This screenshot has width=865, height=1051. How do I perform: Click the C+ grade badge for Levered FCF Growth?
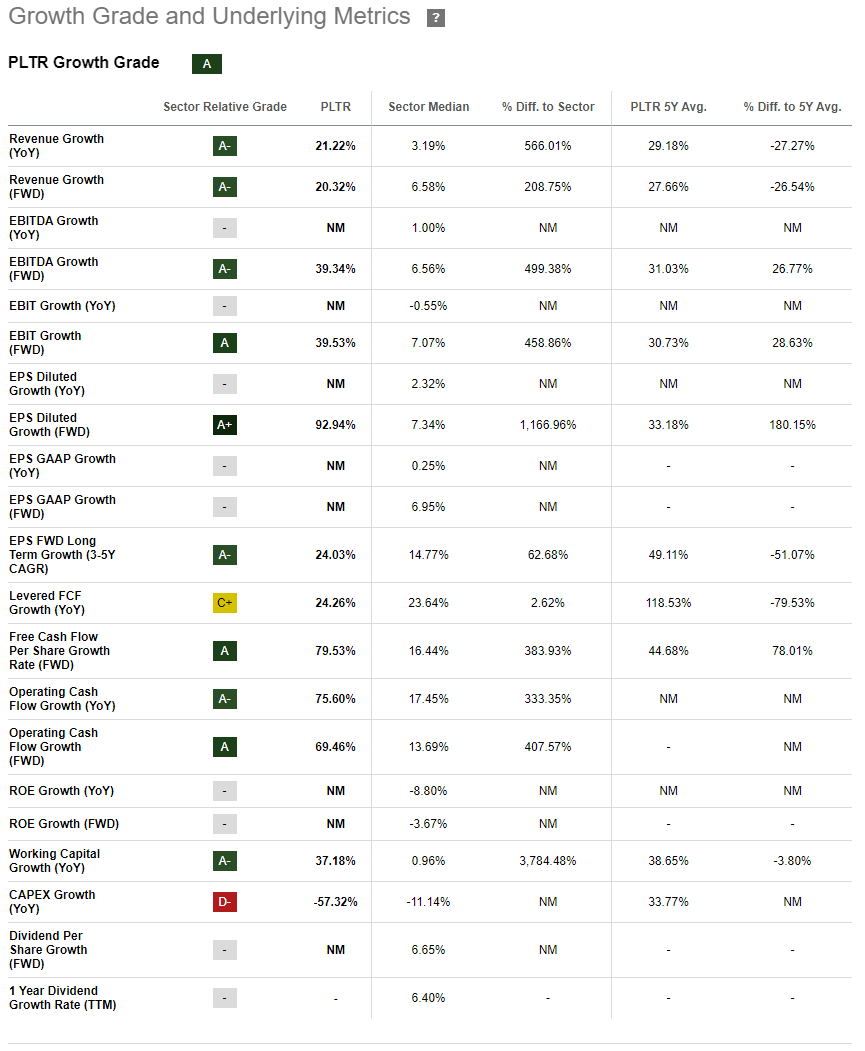(x=225, y=603)
